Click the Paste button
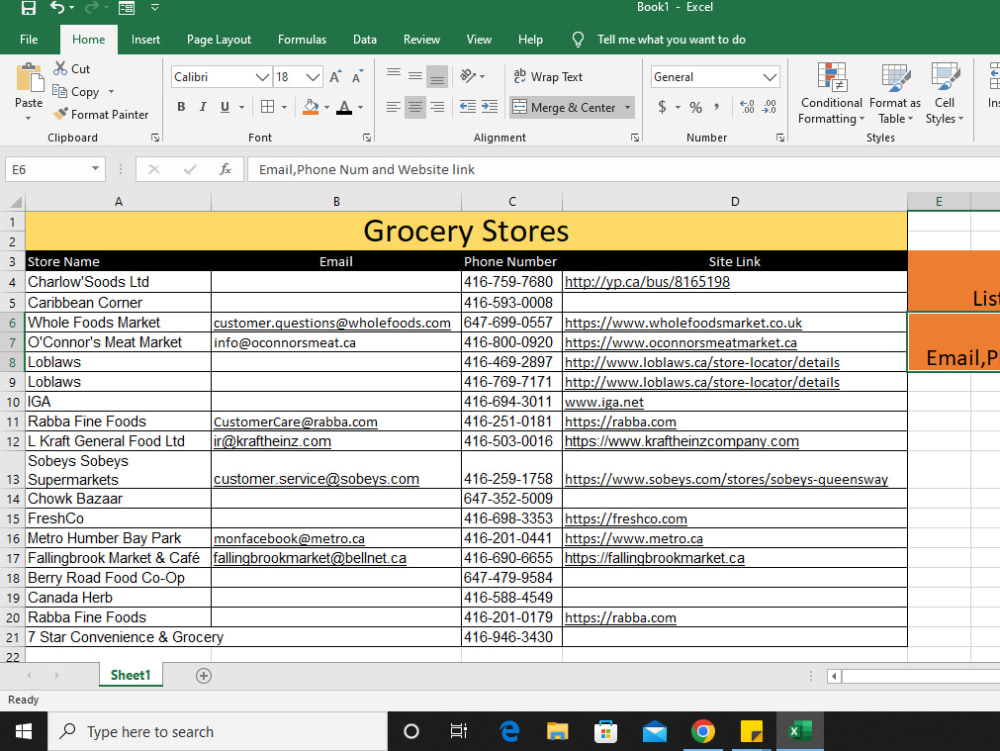 29,86
